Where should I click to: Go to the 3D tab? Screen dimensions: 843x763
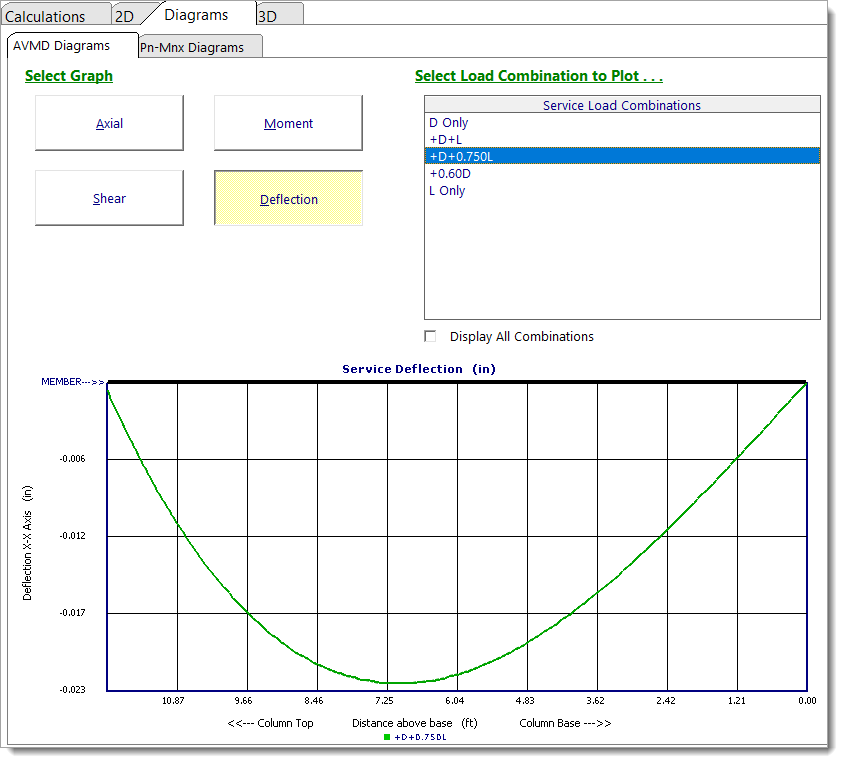(x=268, y=16)
